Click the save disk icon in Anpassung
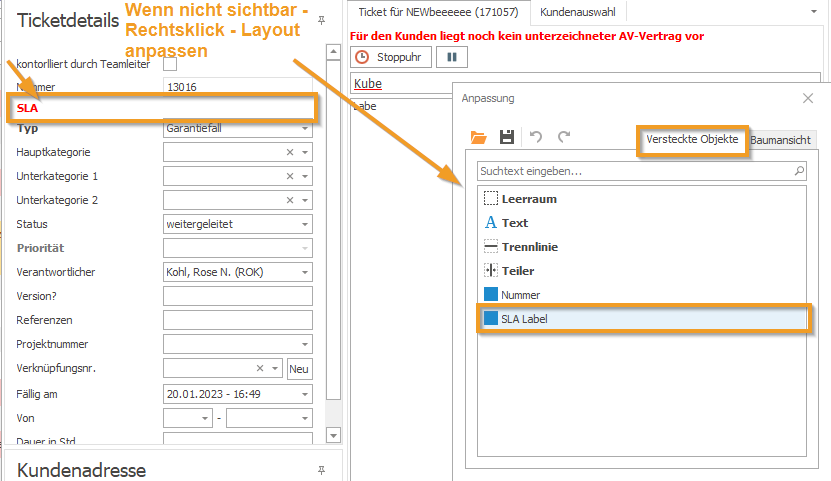Image resolution: width=831 pixels, height=481 pixels. [x=507, y=137]
